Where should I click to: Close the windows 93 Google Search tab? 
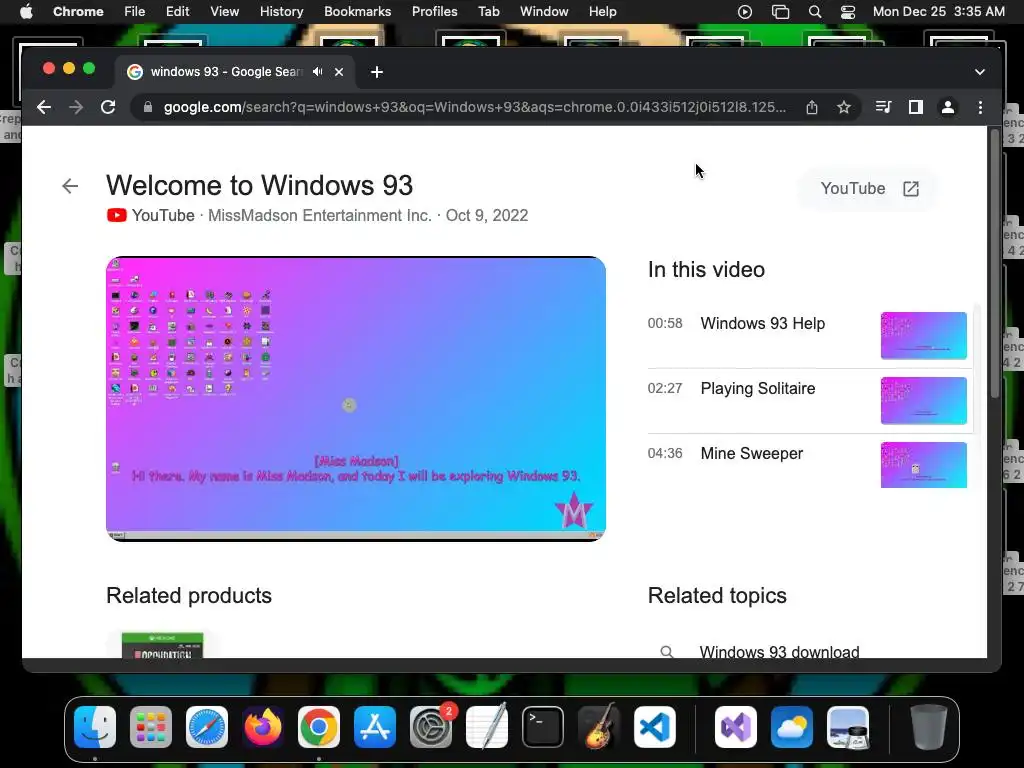(x=339, y=72)
